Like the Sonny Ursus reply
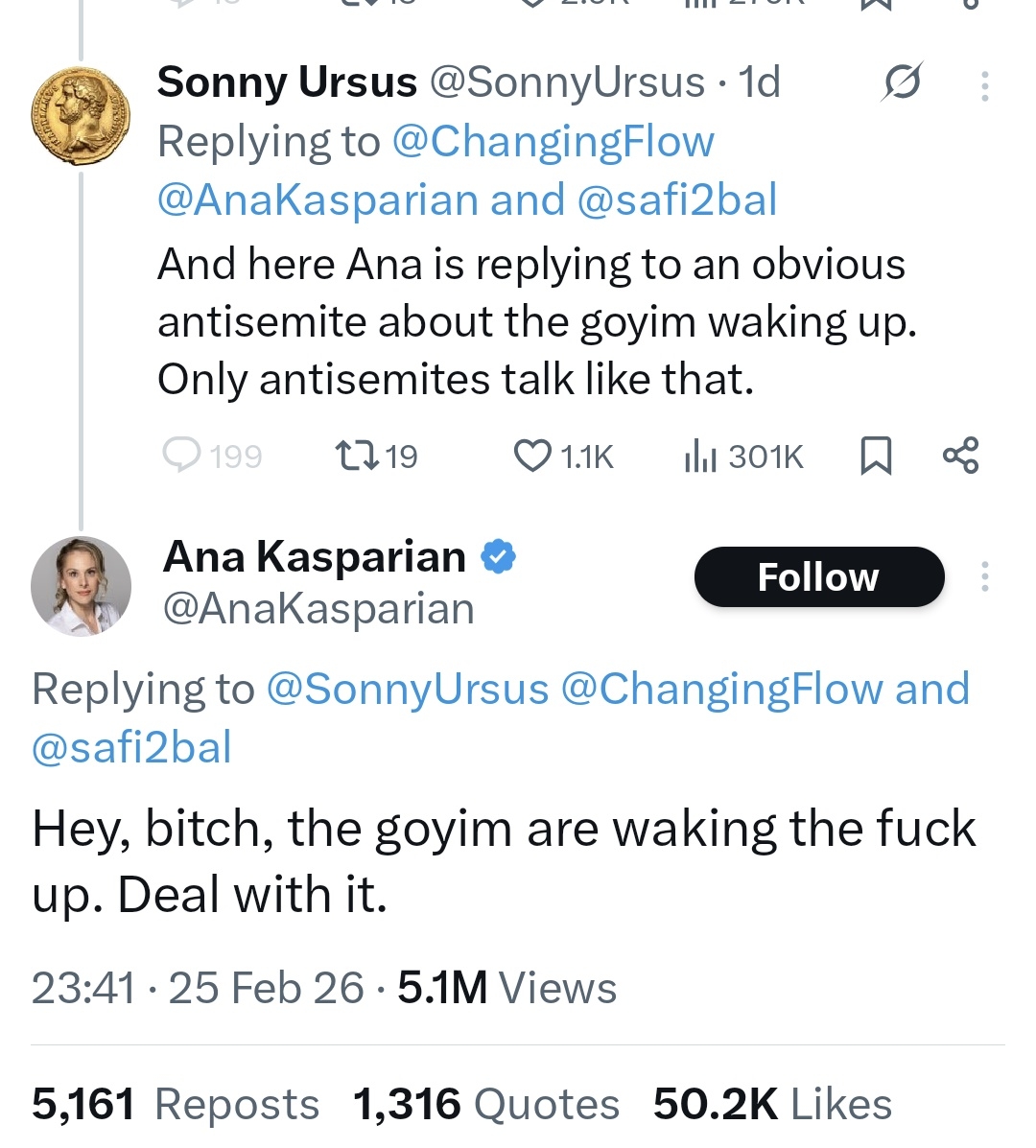The image size is (1036, 1148). pyautogui.click(x=533, y=456)
